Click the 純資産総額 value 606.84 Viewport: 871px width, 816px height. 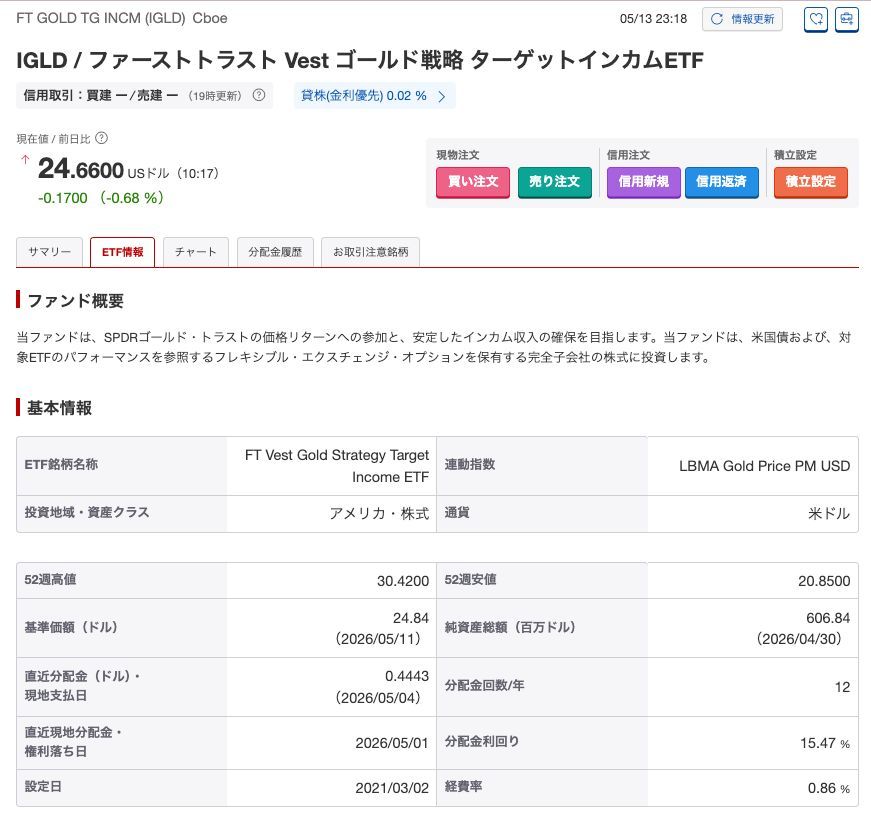828,618
